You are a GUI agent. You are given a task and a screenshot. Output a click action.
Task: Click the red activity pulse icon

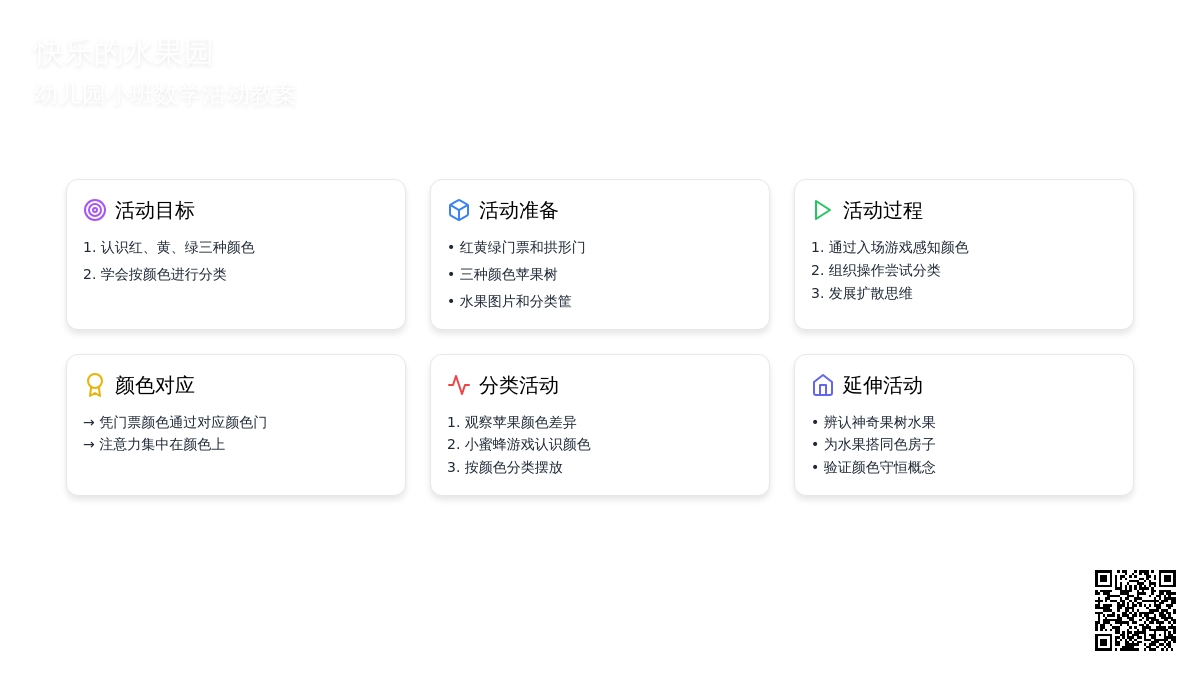[459, 385]
